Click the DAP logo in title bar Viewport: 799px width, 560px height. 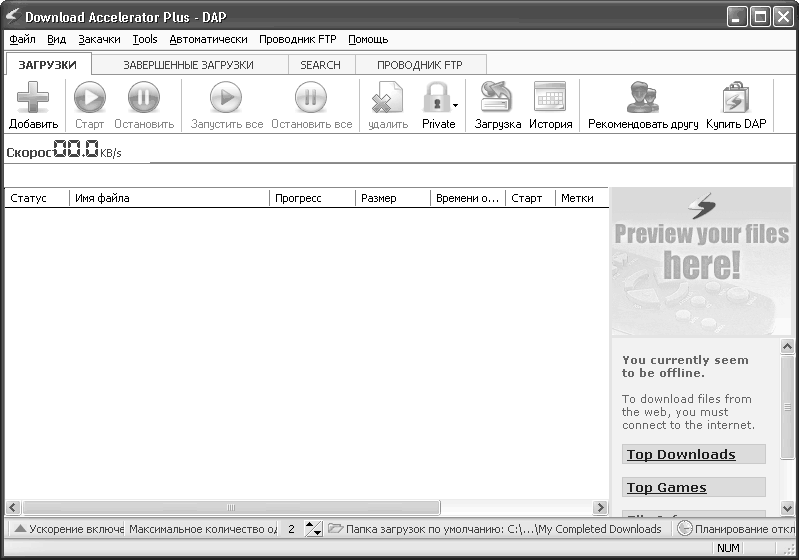coord(12,16)
